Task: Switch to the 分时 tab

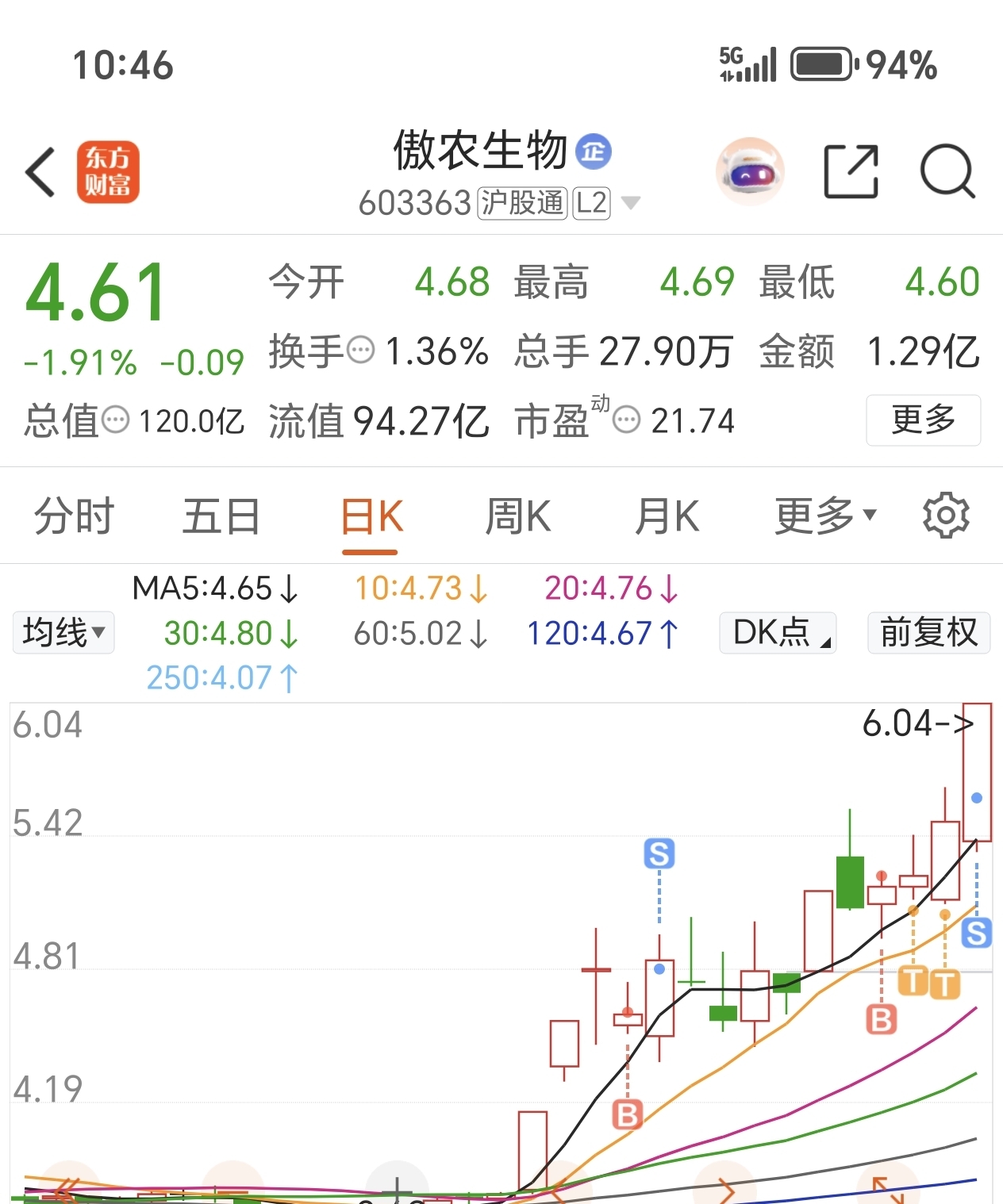Action: tap(74, 516)
